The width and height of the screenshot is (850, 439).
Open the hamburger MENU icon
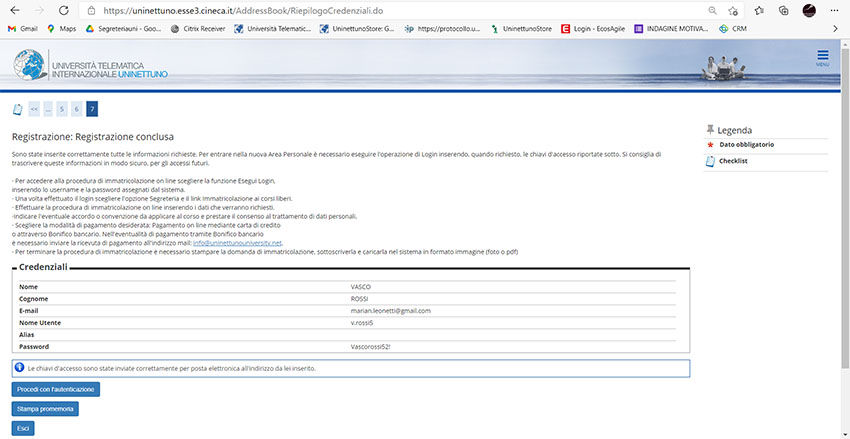click(x=822, y=58)
